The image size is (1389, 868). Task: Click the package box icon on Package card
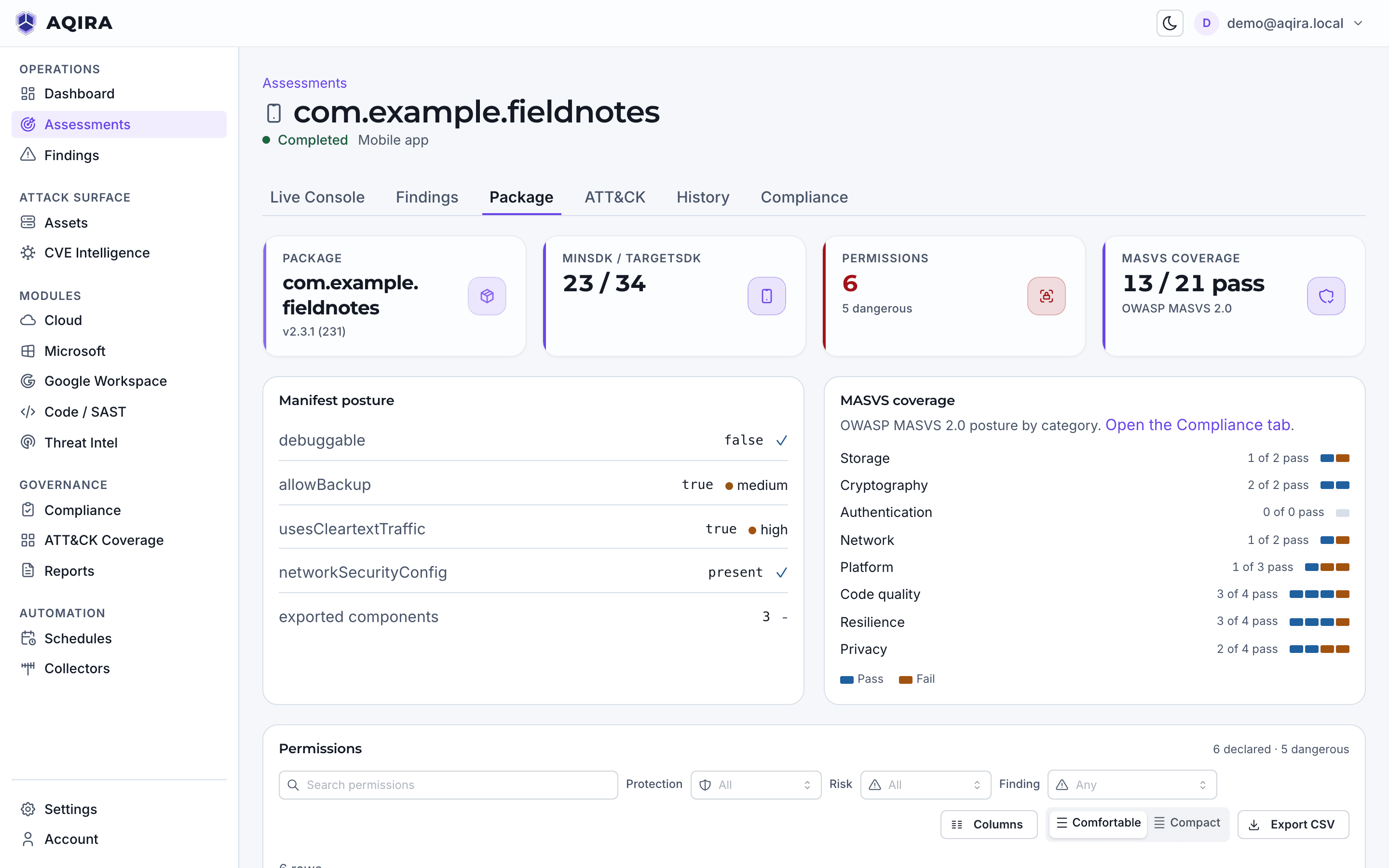click(487, 296)
